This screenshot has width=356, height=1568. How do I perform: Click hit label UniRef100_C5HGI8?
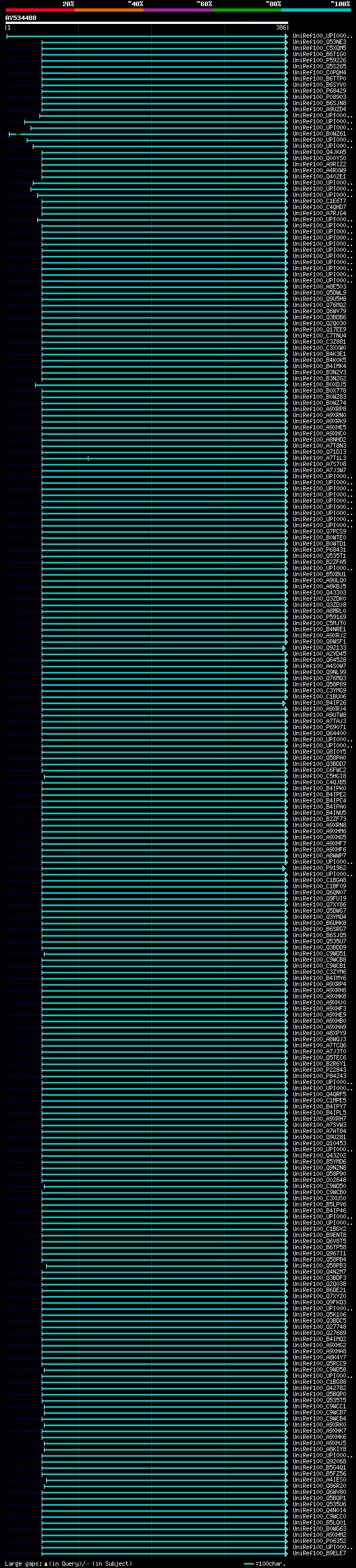click(x=319, y=776)
